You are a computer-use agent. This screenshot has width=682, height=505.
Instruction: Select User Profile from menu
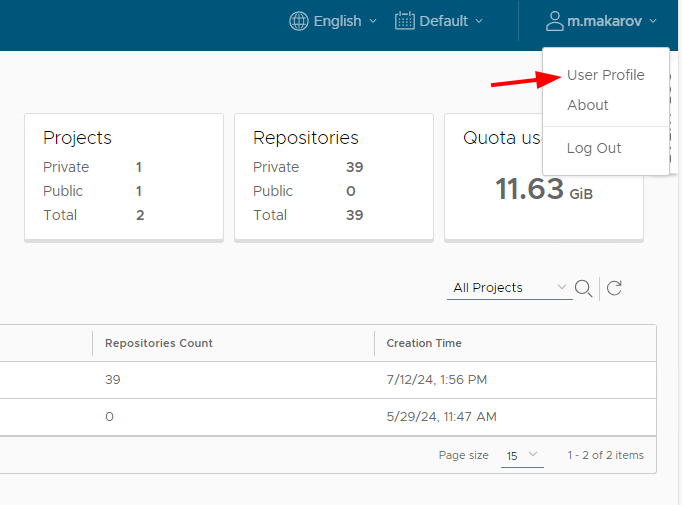click(605, 75)
